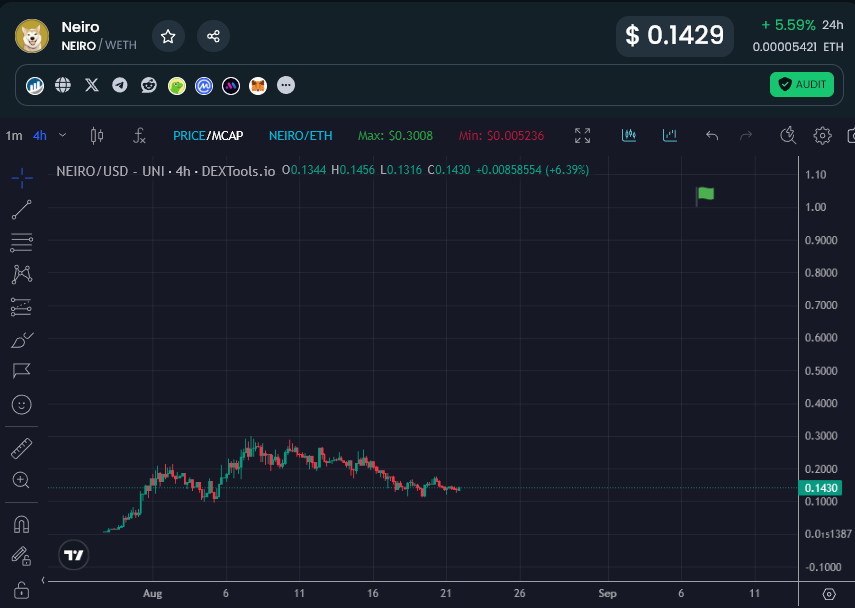The height and width of the screenshot is (608, 855).
Task: Toggle lock all drawings padlock
Action: [x=21, y=589]
